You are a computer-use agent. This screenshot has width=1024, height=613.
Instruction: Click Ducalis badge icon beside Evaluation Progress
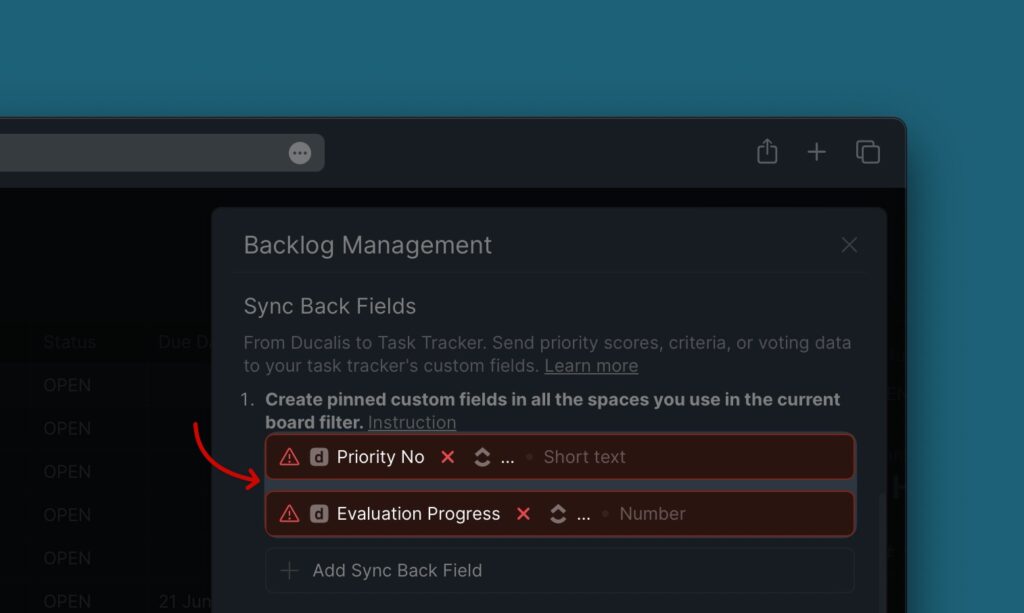(x=319, y=514)
